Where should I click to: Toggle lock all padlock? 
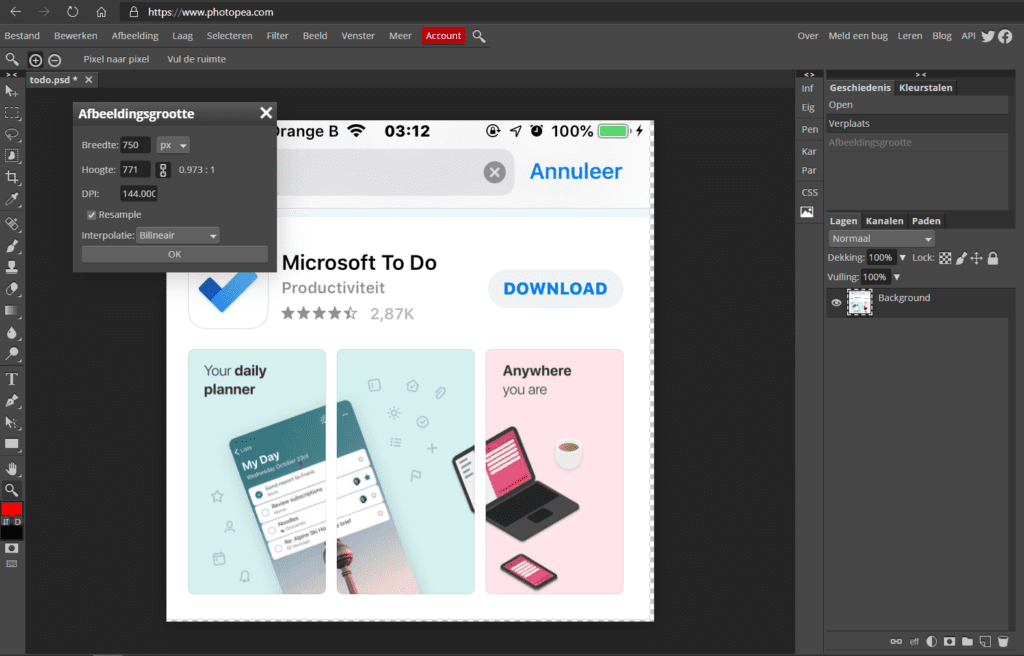[993, 258]
